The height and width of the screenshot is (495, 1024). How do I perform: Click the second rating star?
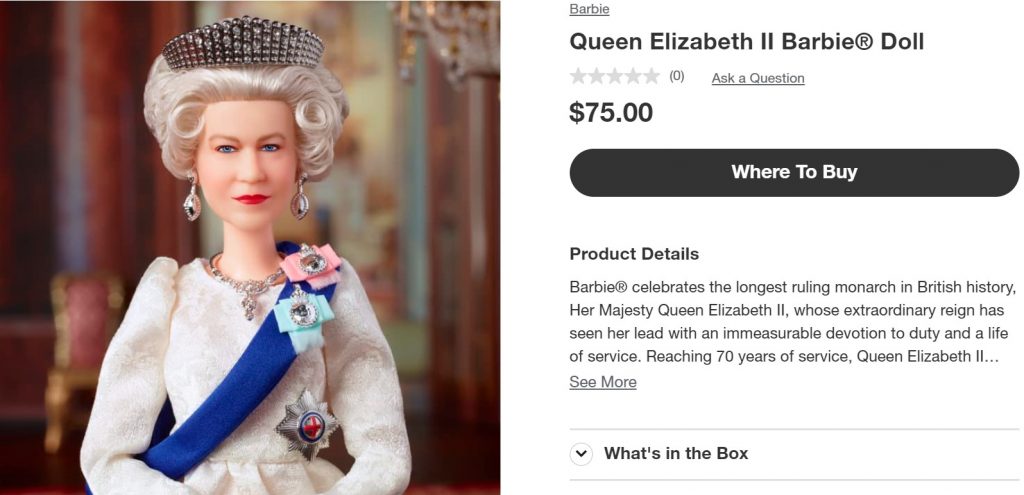point(596,76)
